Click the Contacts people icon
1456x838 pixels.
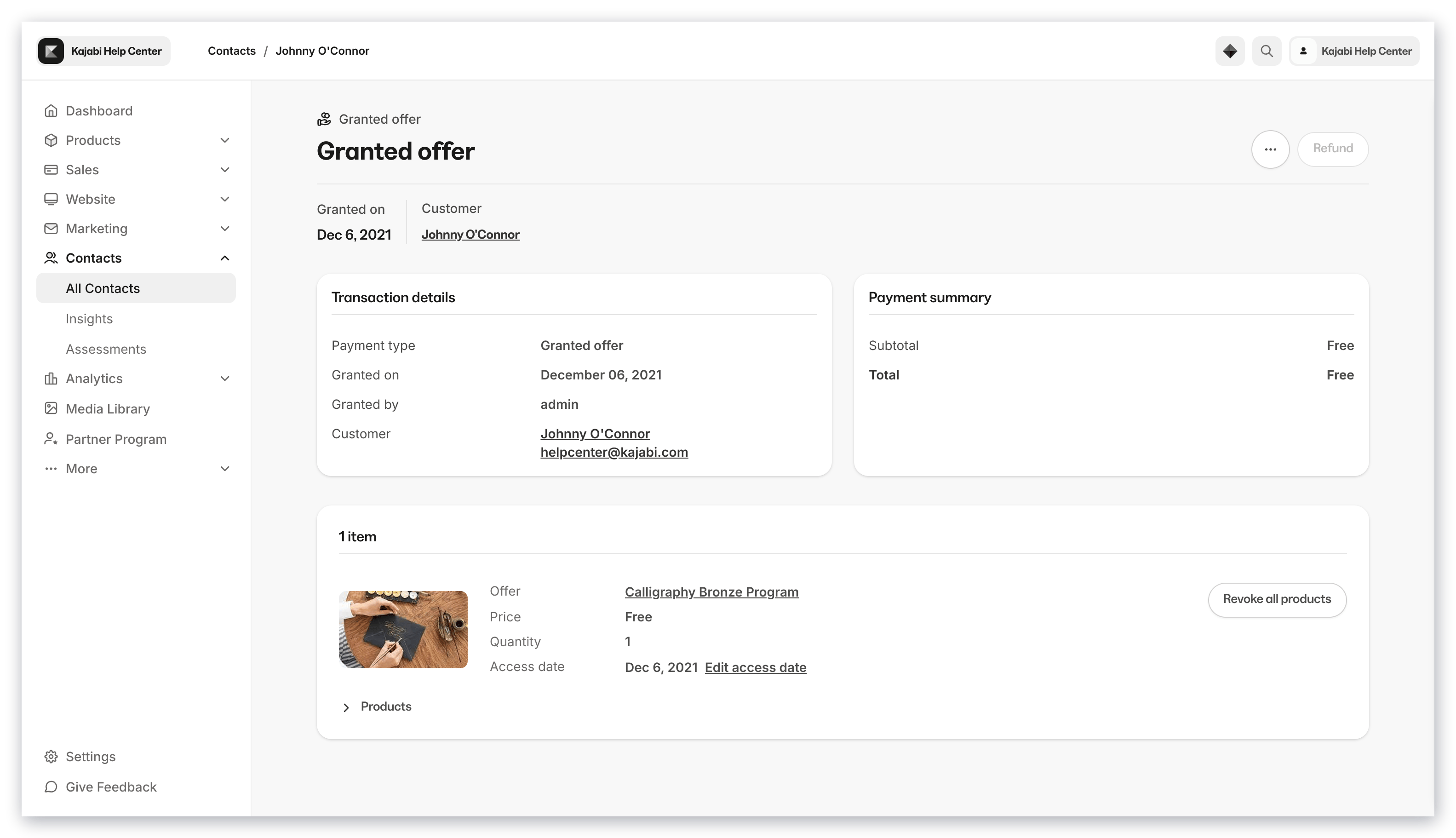tap(51, 258)
